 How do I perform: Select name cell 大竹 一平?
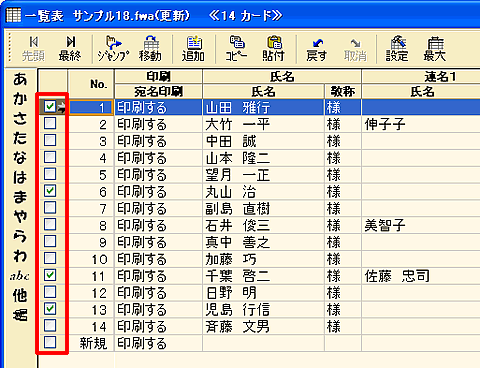[263, 124]
